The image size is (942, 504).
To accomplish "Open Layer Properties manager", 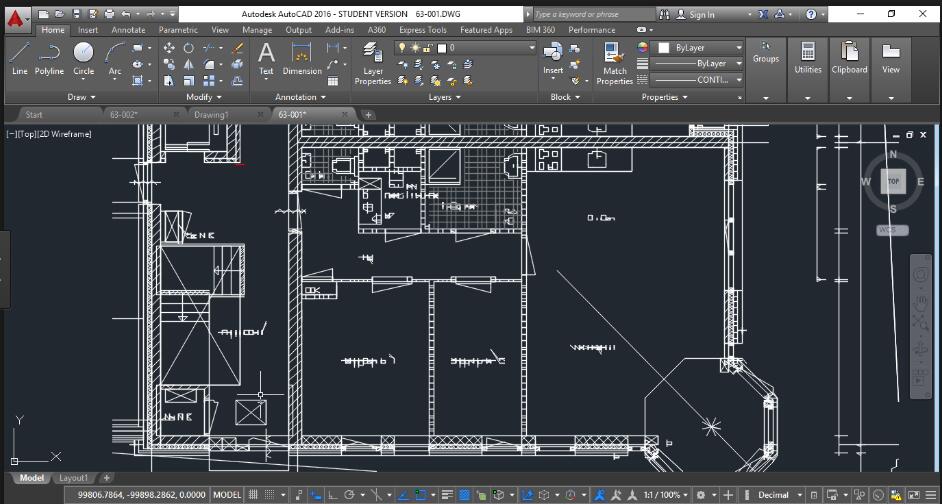I will pos(372,63).
